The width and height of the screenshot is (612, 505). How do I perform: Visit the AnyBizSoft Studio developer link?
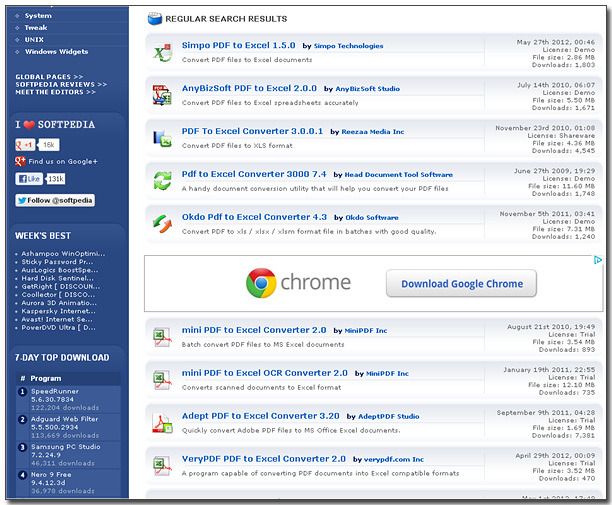(x=368, y=89)
